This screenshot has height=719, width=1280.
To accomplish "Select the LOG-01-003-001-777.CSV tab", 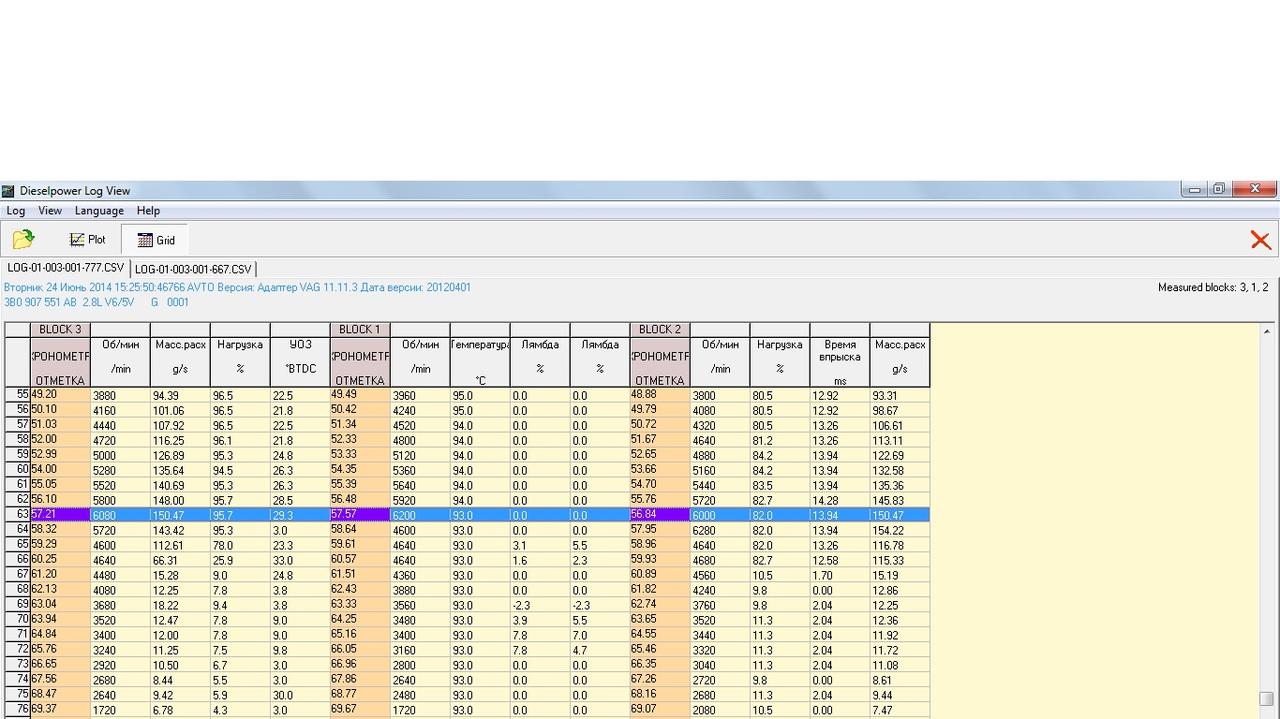I will pyautogui.click(x=66, y=268).
